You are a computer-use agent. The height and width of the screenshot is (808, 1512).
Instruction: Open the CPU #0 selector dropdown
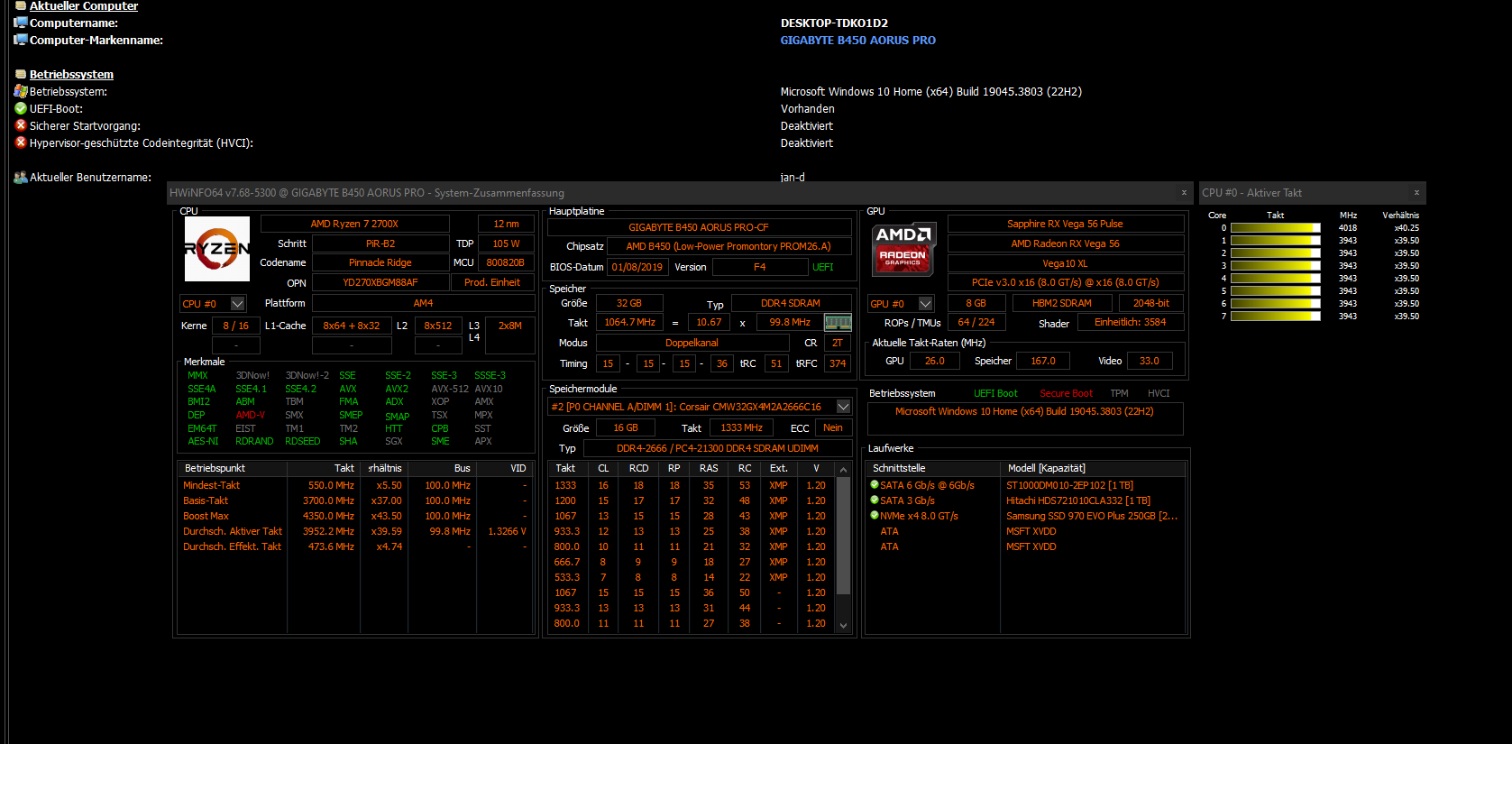238,304
